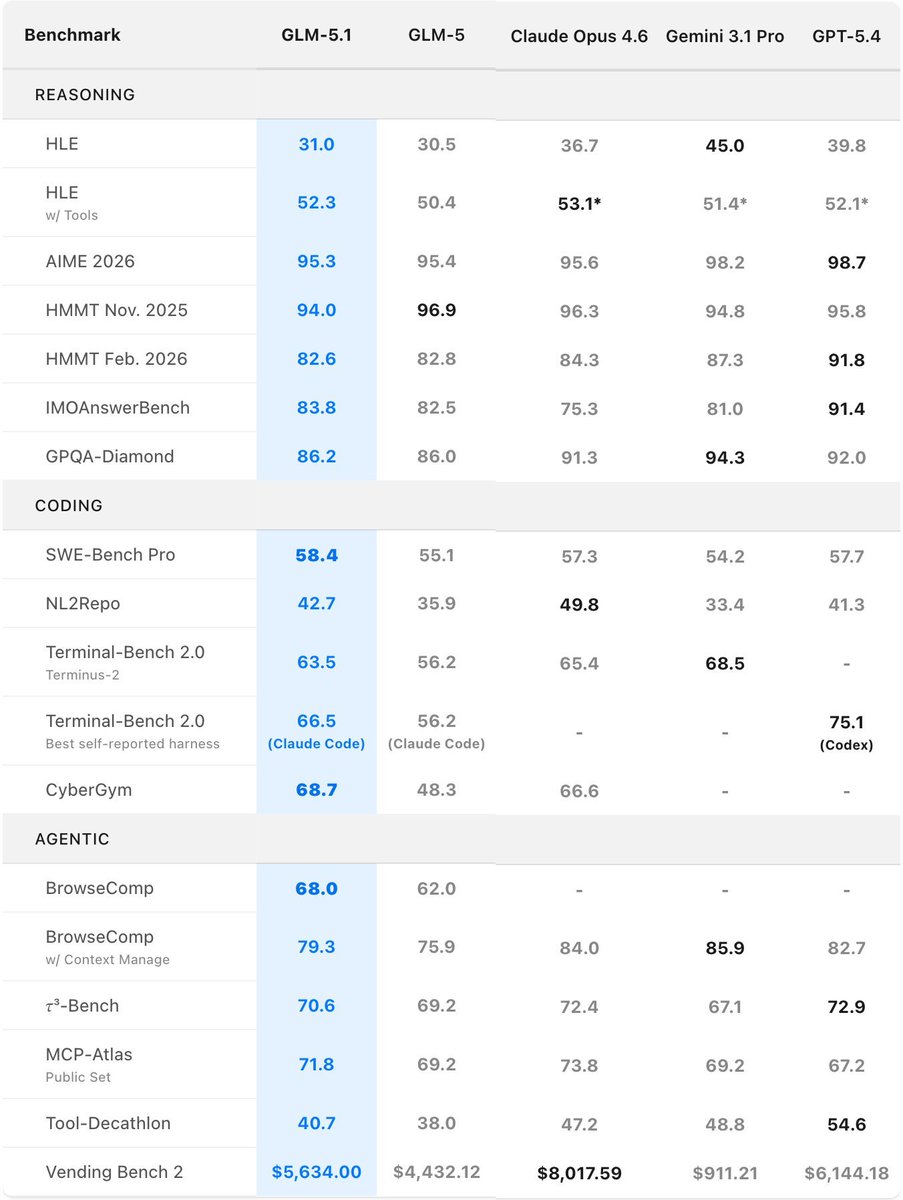Click the MCP-Atlas benchmark label
Image resolution: width=903 pixels, height=1200 pixels.
89,1054
